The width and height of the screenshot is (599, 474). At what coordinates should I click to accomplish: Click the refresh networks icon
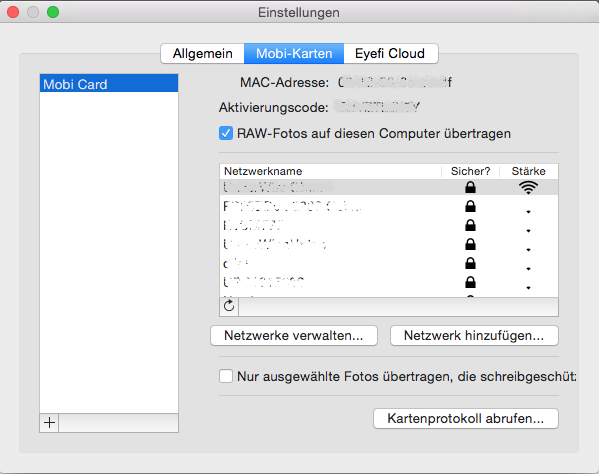[229, 306]
